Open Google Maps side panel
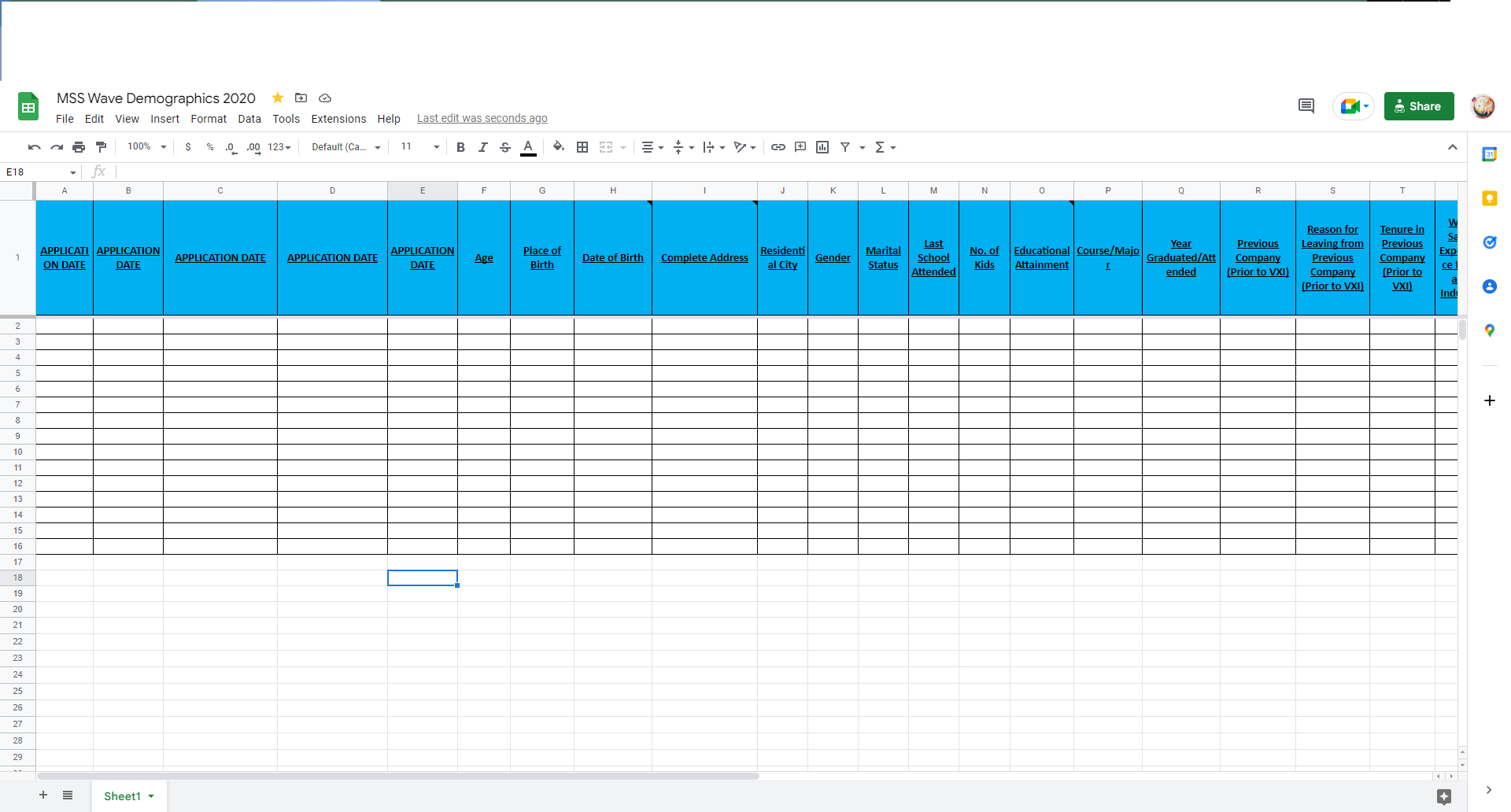 1489,330
